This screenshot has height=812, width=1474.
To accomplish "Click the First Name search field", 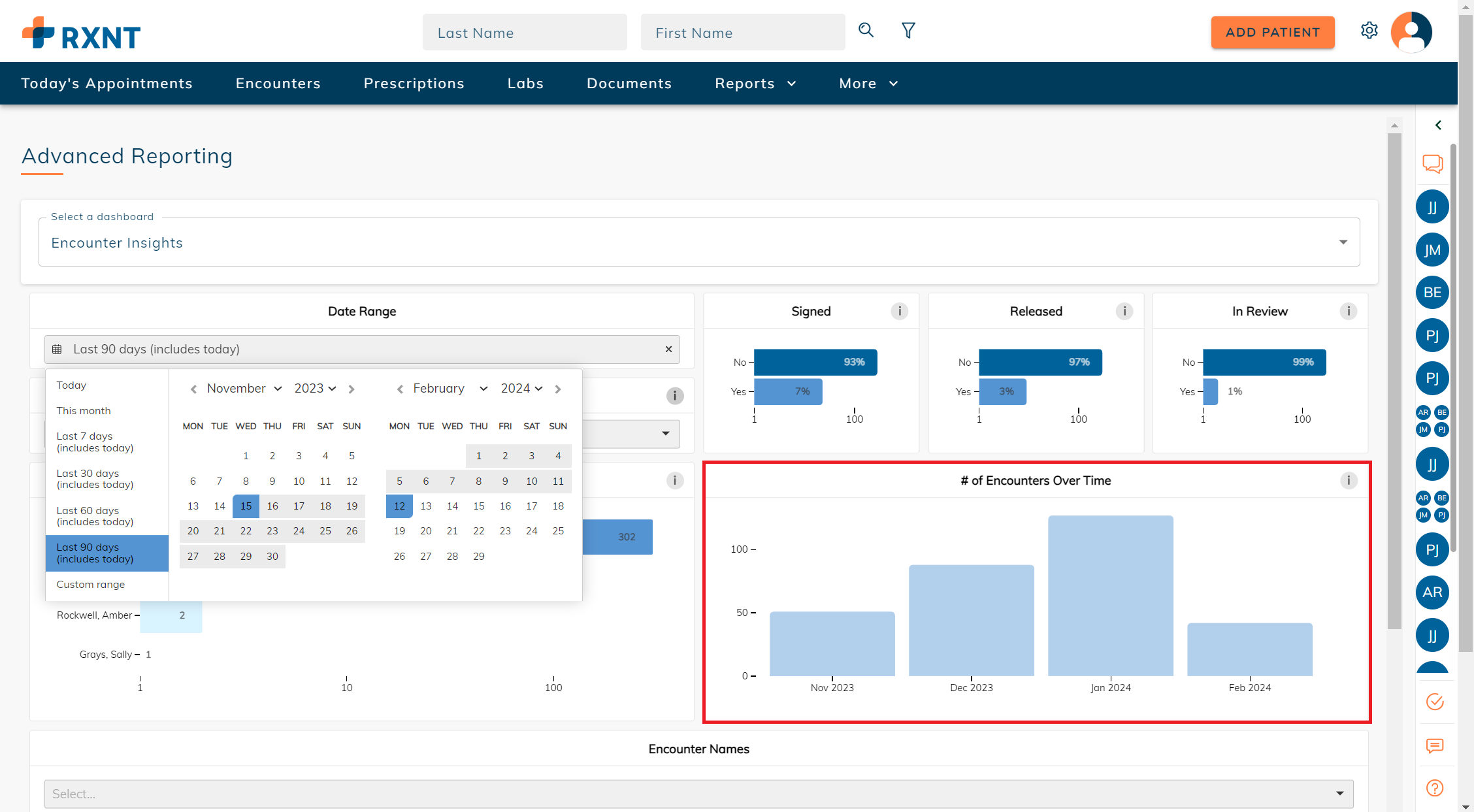I will (743, 32).
